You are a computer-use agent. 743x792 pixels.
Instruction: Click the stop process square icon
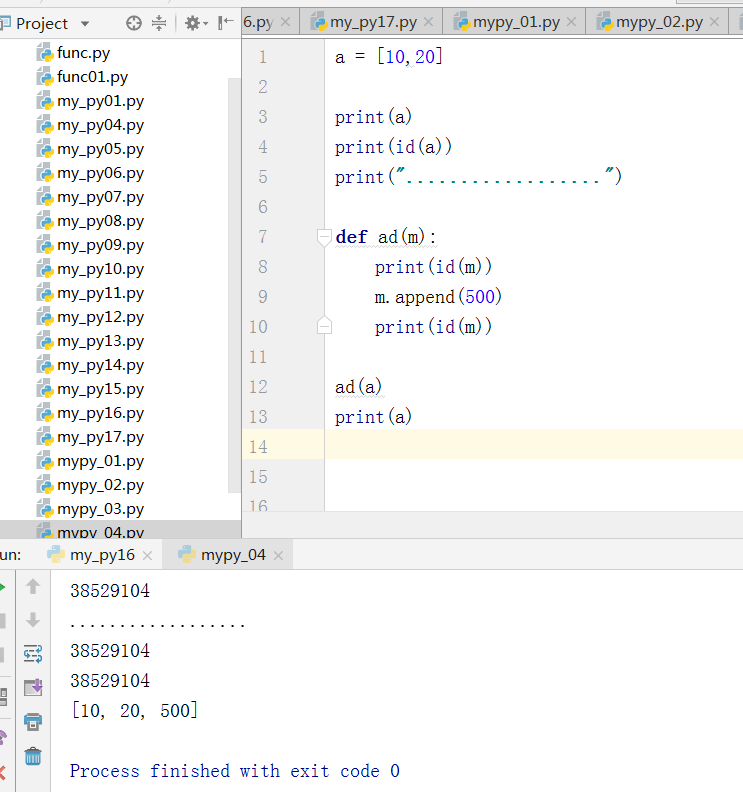(x=2, y=621)
